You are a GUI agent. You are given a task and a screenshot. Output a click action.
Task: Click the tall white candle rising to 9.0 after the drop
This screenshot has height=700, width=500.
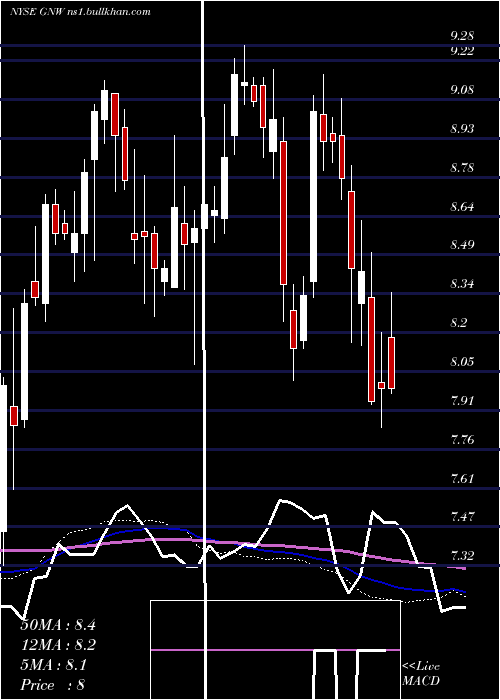click(314, 196)
